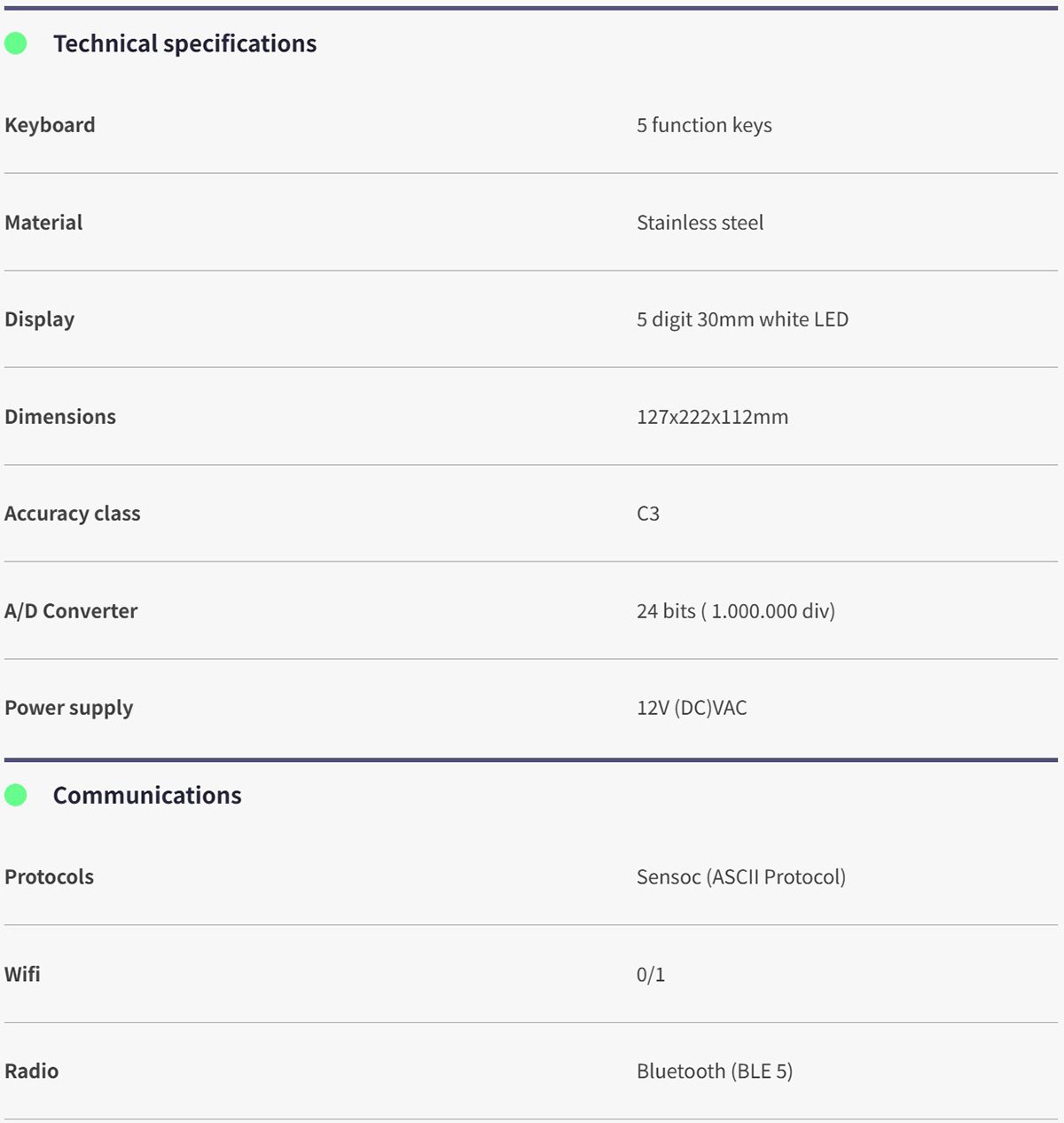Click the "5 function keys" value

(x=704, y=125)
